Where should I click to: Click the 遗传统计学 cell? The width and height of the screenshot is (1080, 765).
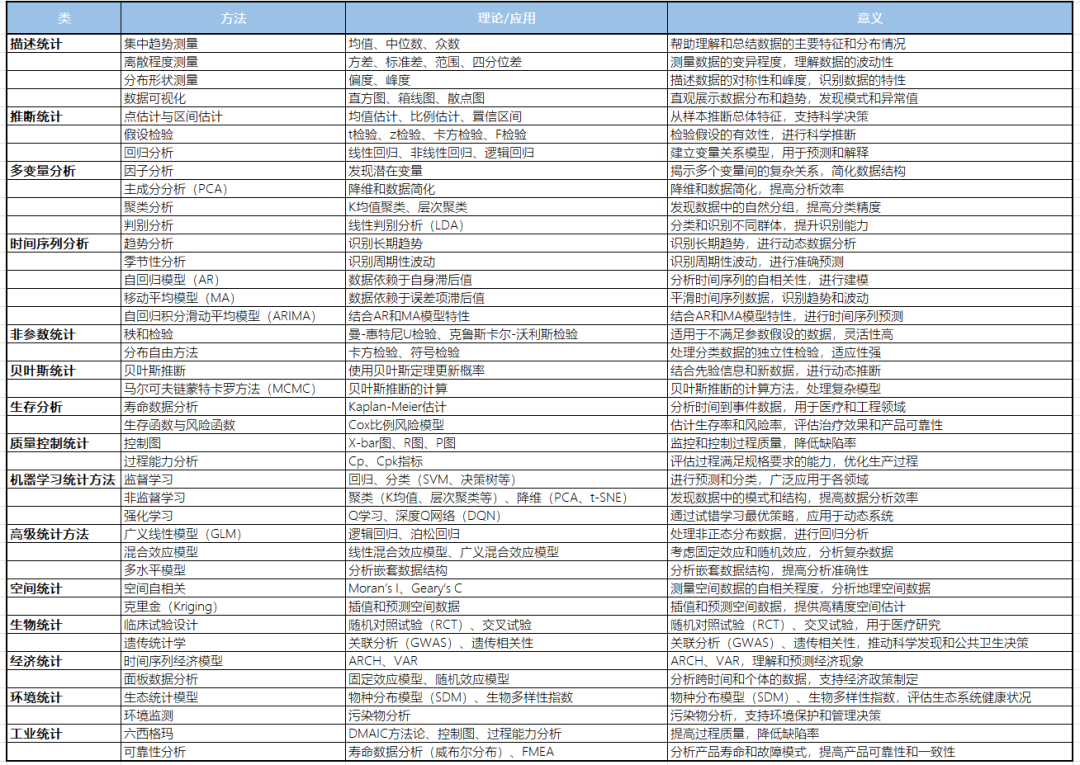pos(233,643)
